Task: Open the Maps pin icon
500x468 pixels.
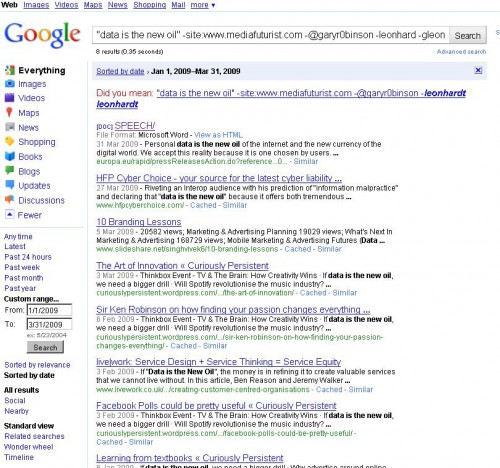Action: (x=10, y=112)
